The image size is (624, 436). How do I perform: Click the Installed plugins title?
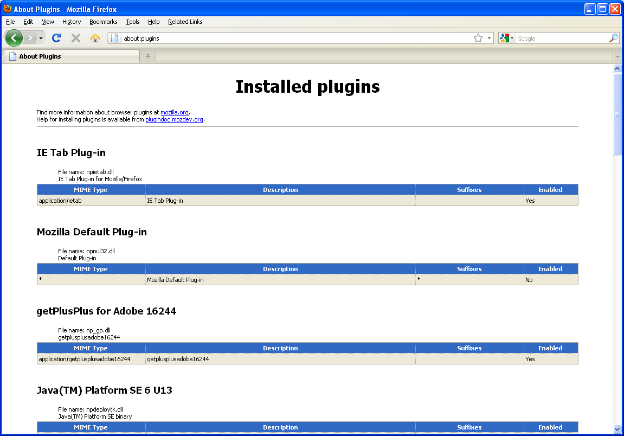coord(308,87)
